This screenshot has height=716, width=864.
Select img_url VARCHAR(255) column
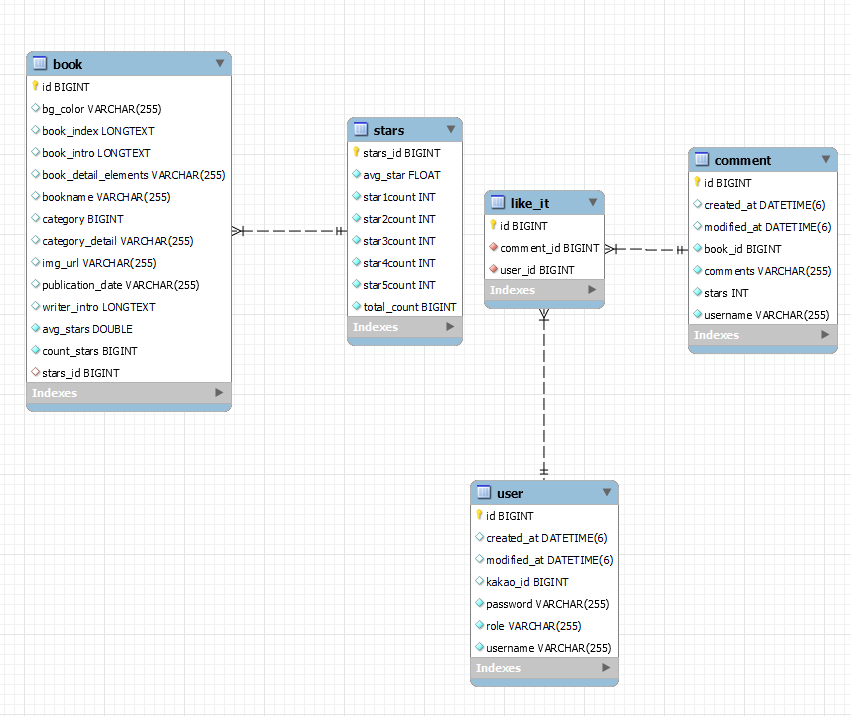129,263
